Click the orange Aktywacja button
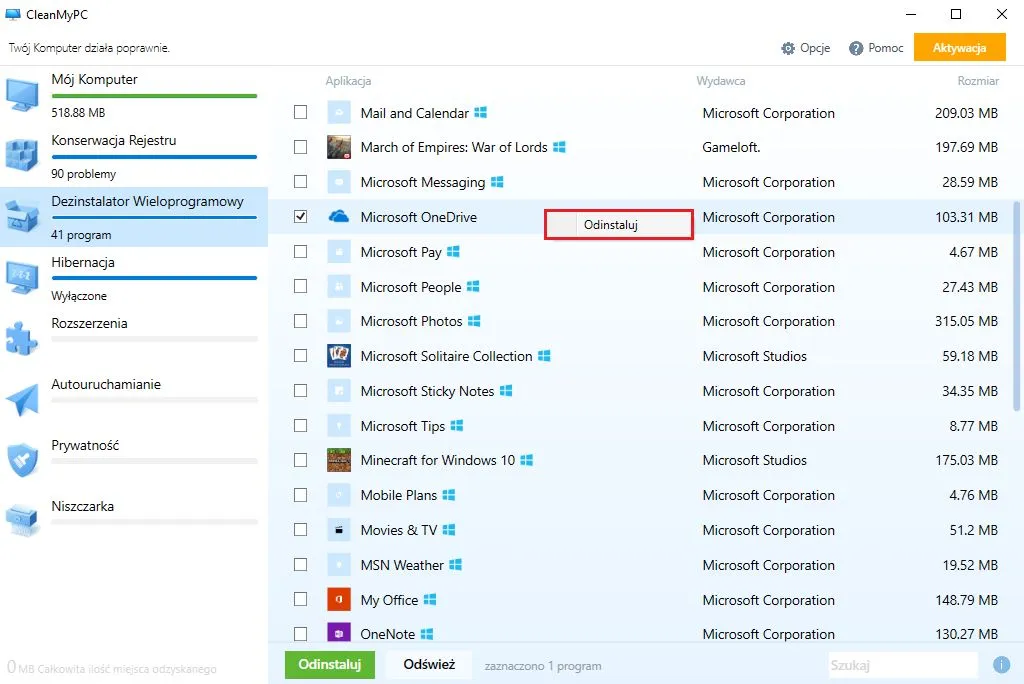This screenshot has width=1024, height=684. [x=959, y=47]
